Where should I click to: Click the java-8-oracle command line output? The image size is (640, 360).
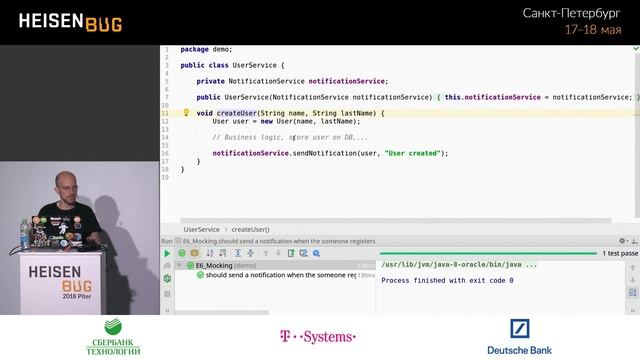pyautogui.click(x=459, y=264)
